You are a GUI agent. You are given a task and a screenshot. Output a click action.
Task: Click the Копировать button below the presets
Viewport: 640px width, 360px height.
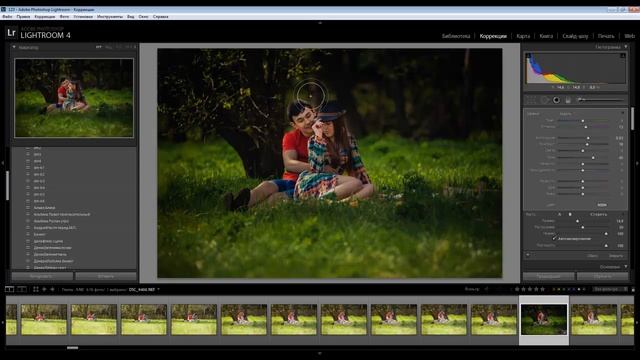(42, 276)
